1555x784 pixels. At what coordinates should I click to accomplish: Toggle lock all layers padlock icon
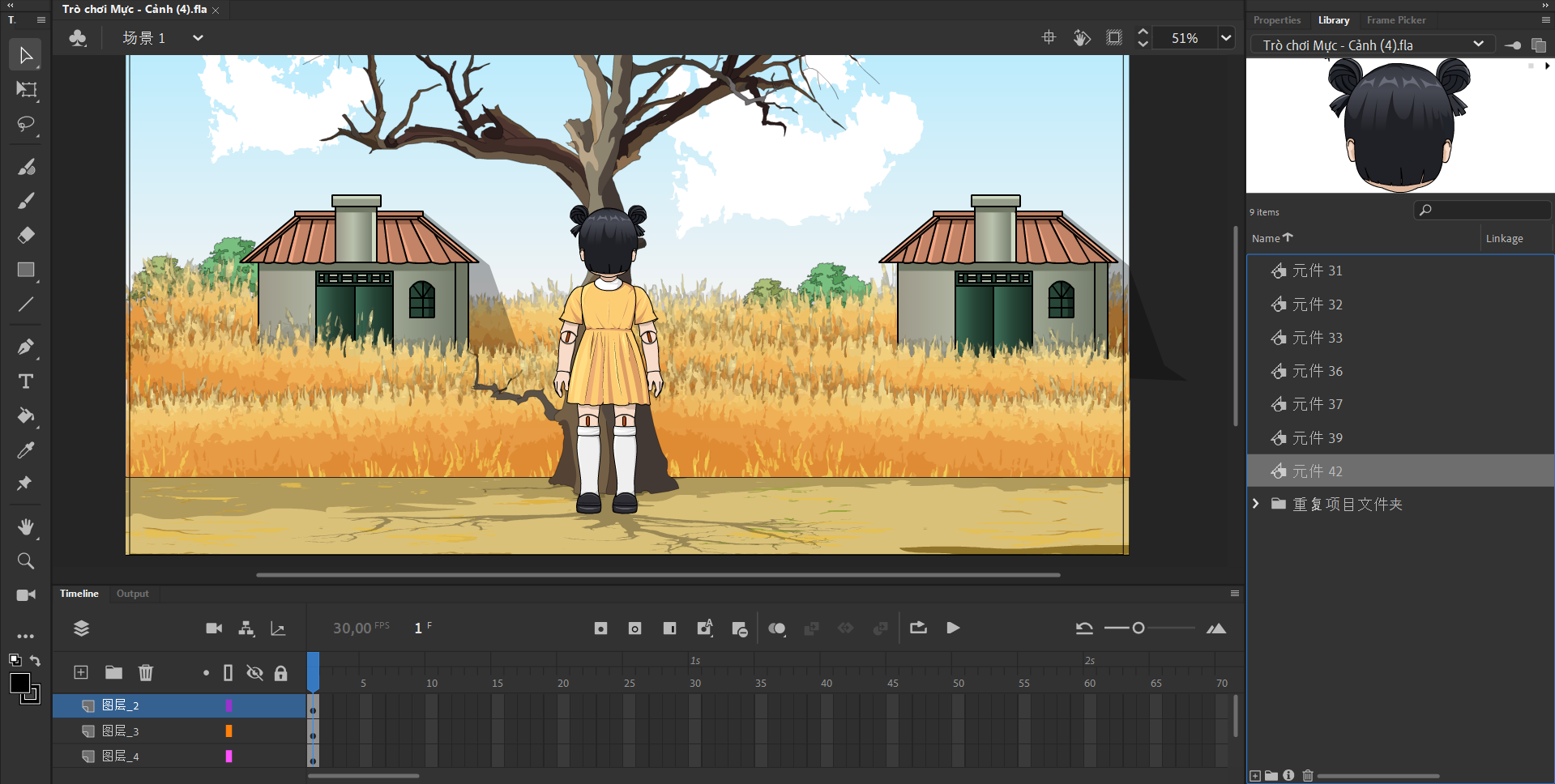point(281,673)
